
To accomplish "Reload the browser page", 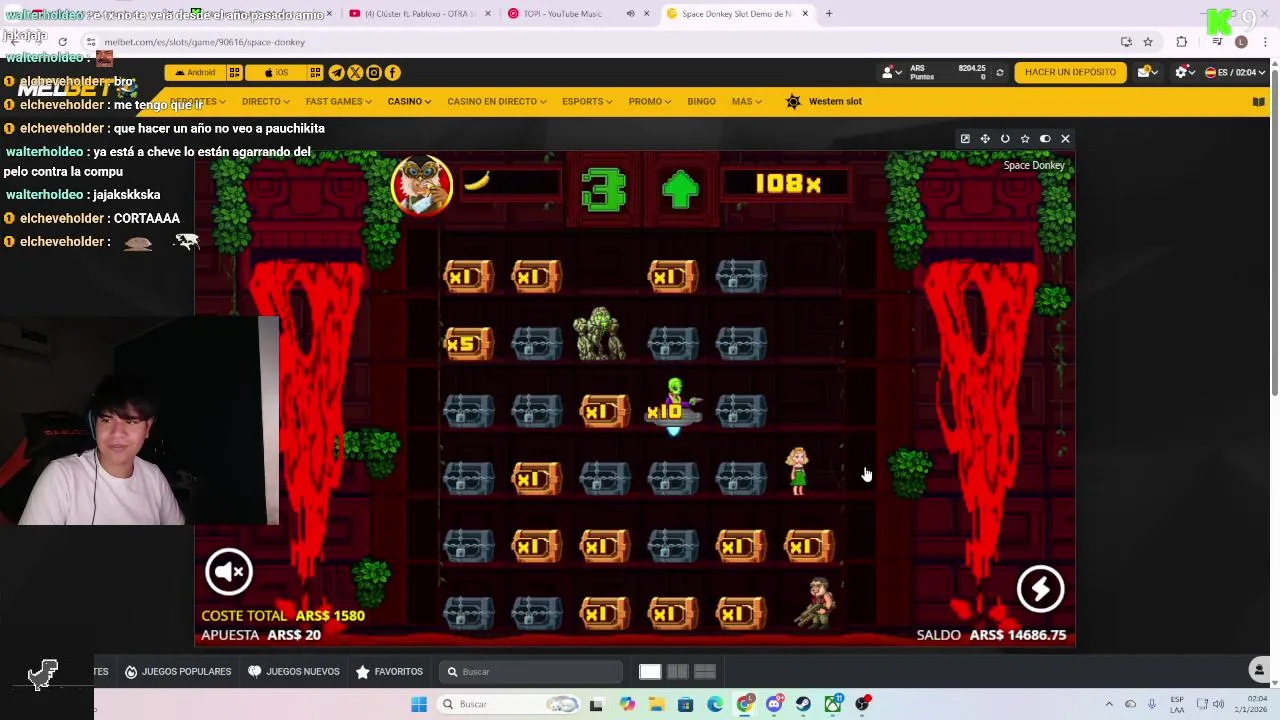I will pos(62,42).
